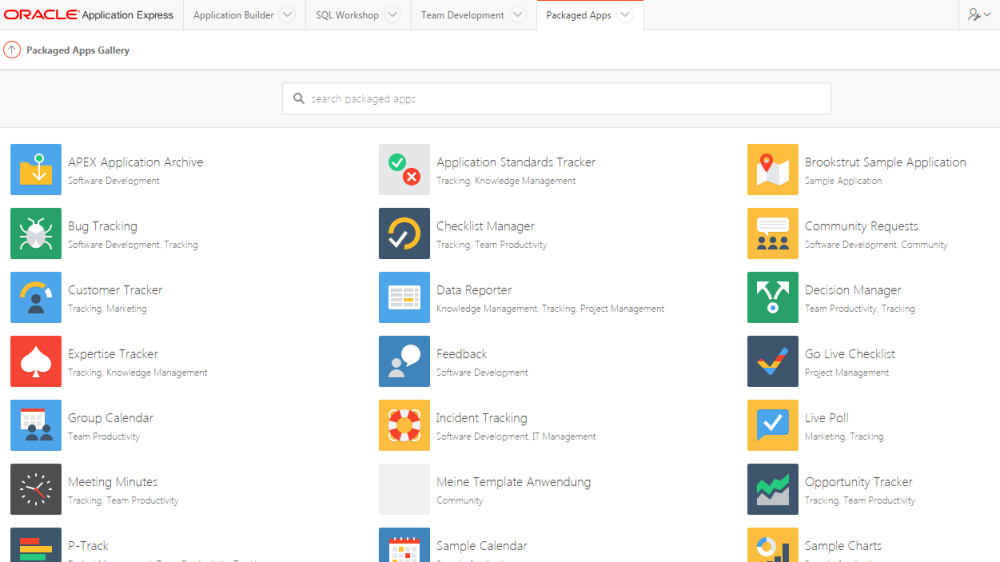This screenshot has height=562, width=1000.
Task: Open the Incident Tracking title
Action: (x=482, y=418)
